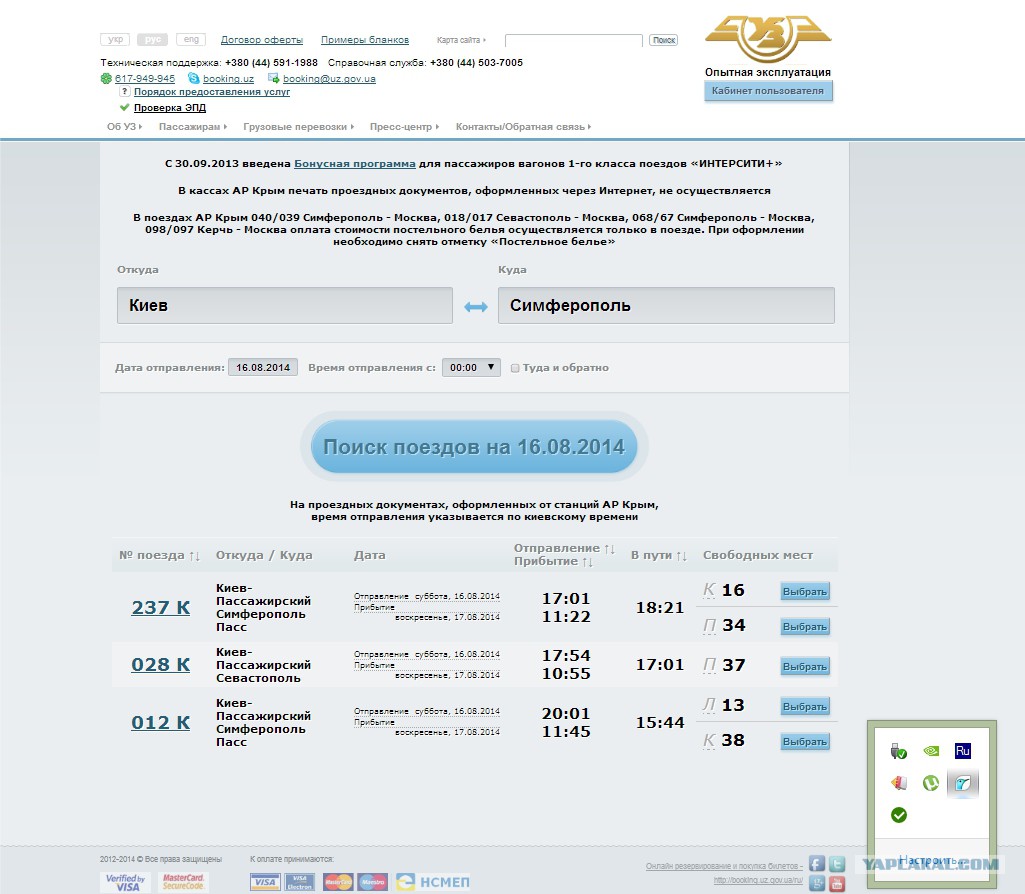
Task: Open train 237 К link
Action: (x=161, y=607)
